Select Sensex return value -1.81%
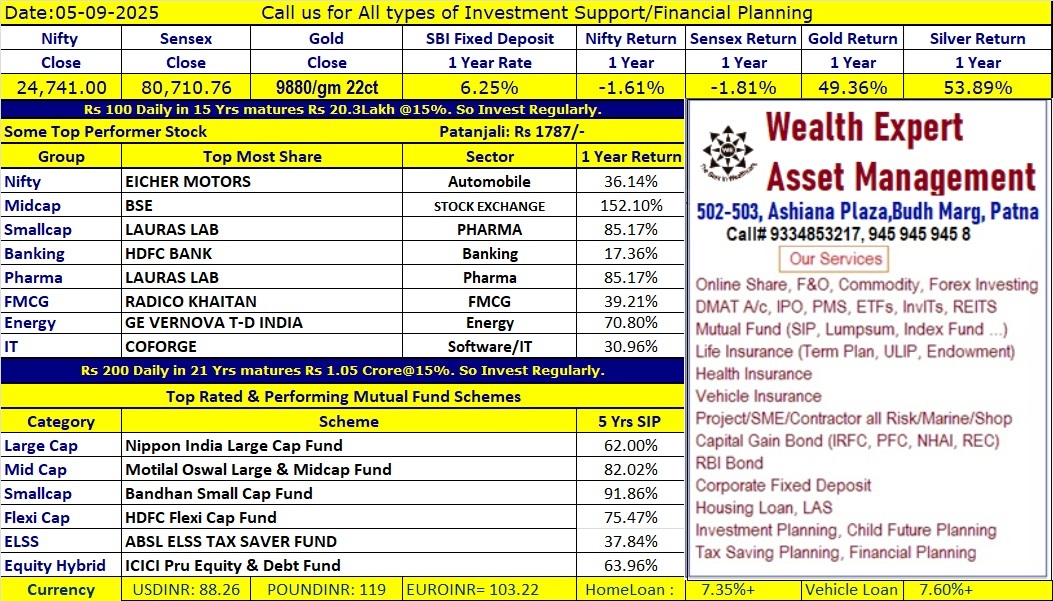 click(743, 88)
